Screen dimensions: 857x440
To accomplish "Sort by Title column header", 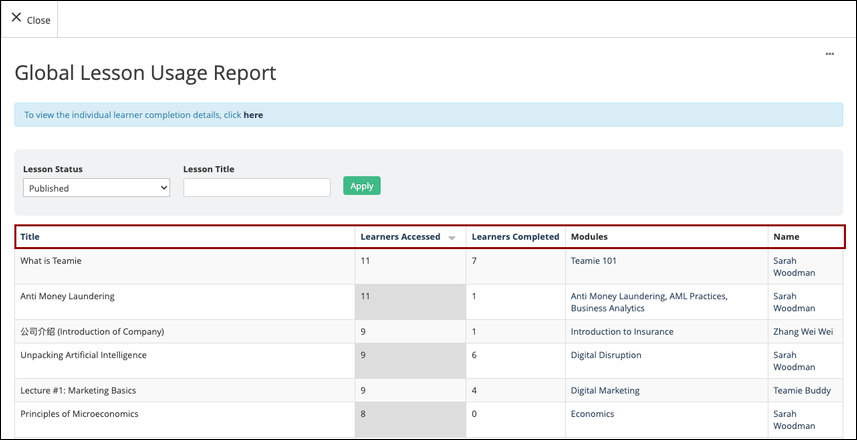I will (30, 237).
